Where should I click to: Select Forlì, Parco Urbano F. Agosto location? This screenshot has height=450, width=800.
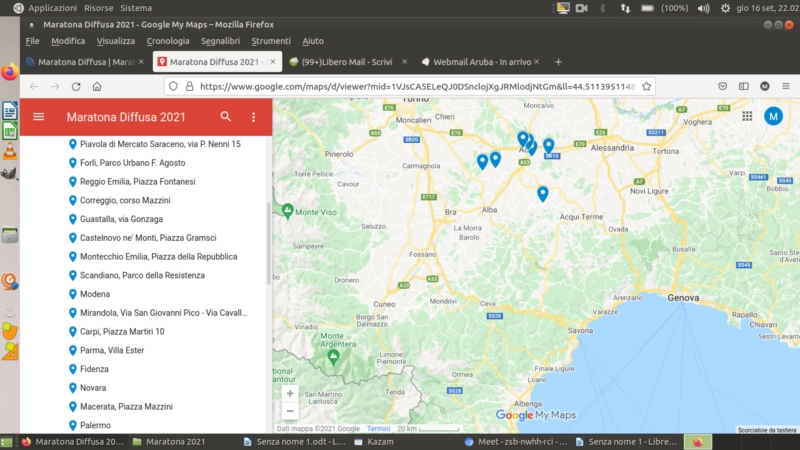[133, 163]
